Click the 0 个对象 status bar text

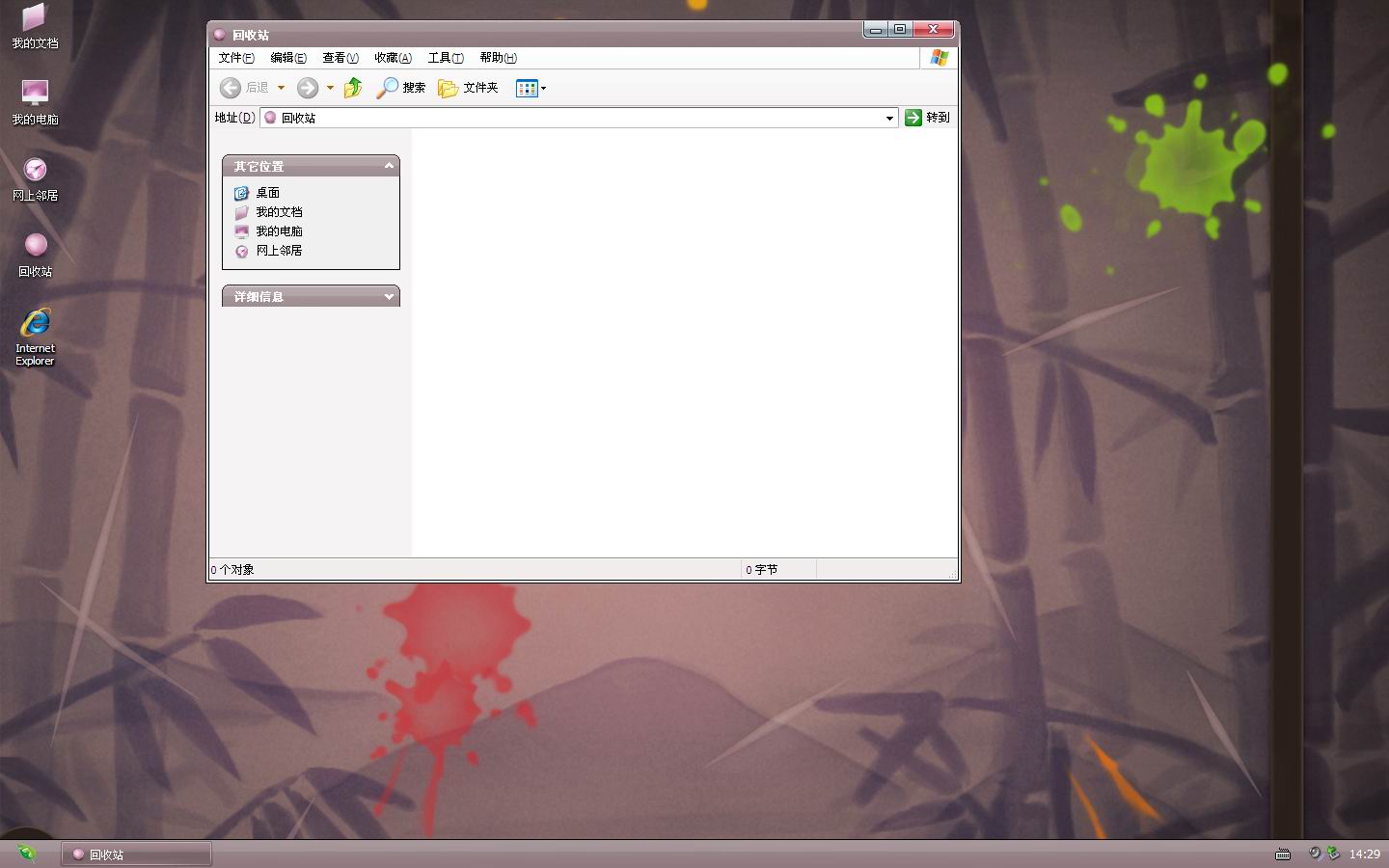tap(232, 570)
